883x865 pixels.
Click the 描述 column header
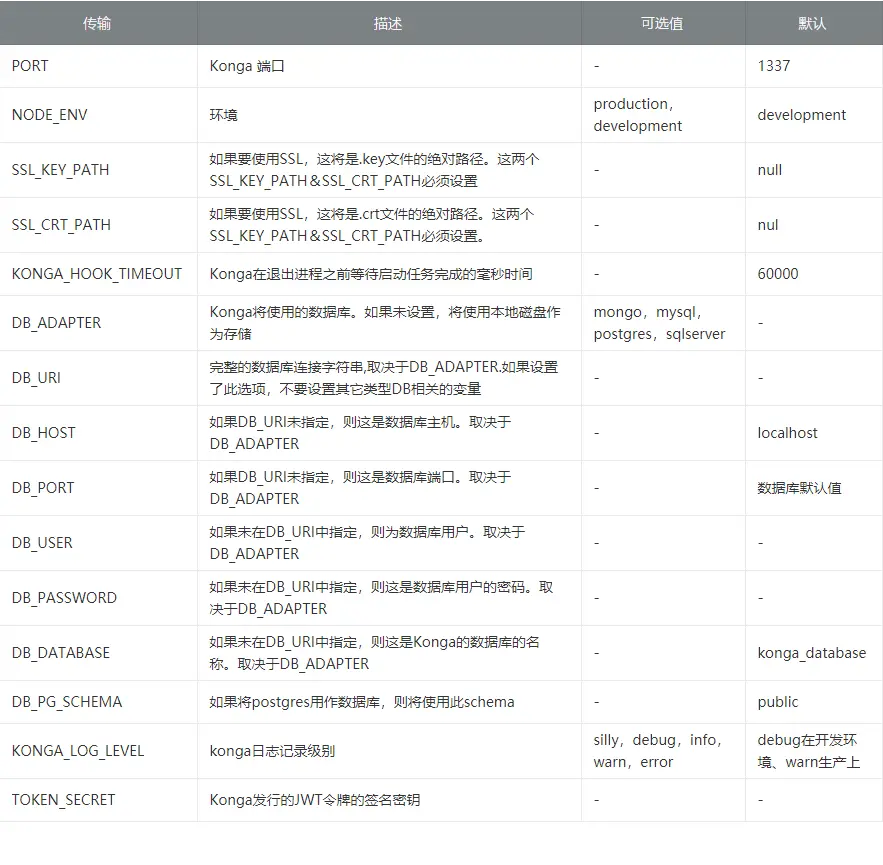388,23
